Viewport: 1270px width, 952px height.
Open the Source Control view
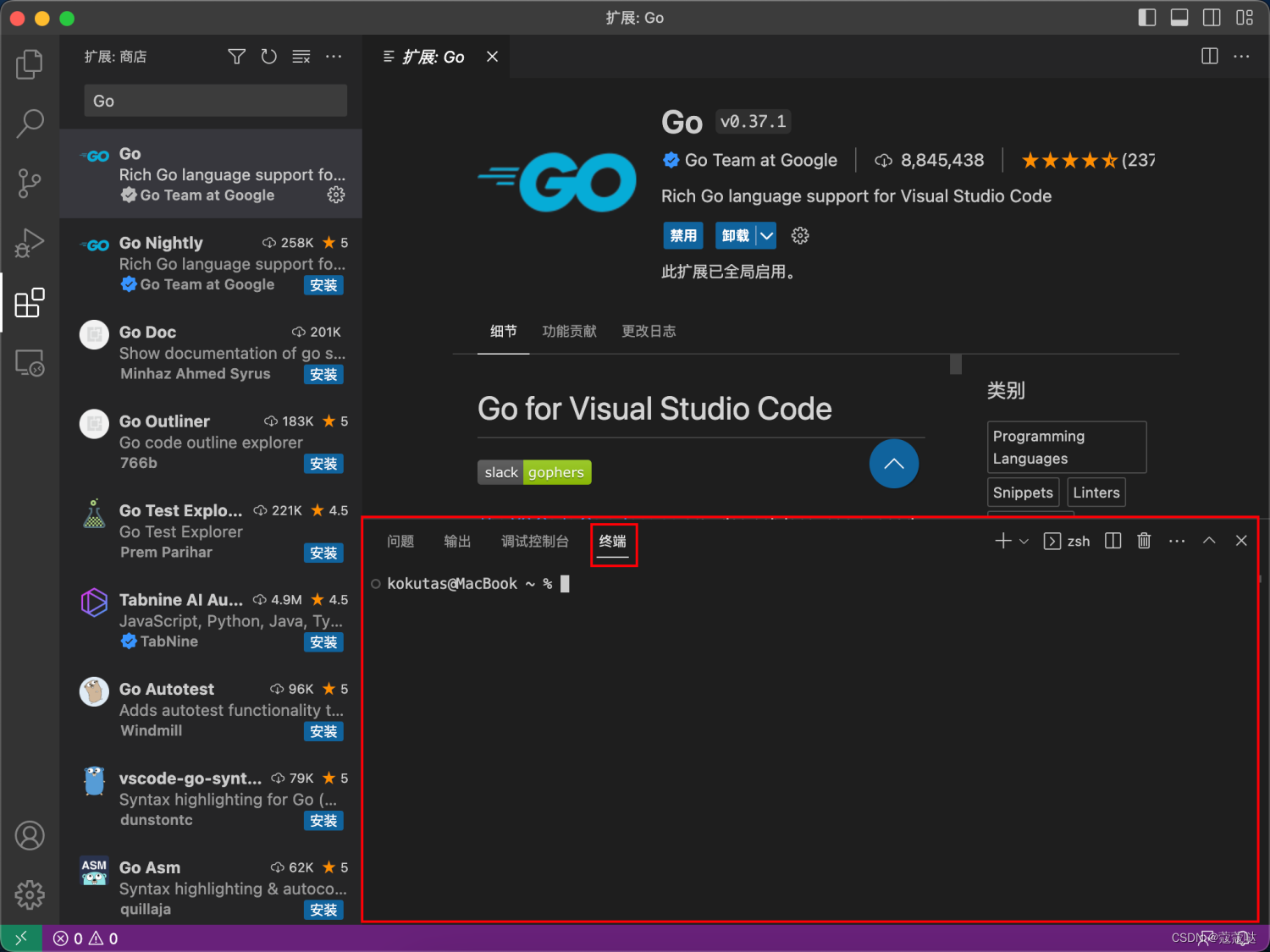(30, 183)
